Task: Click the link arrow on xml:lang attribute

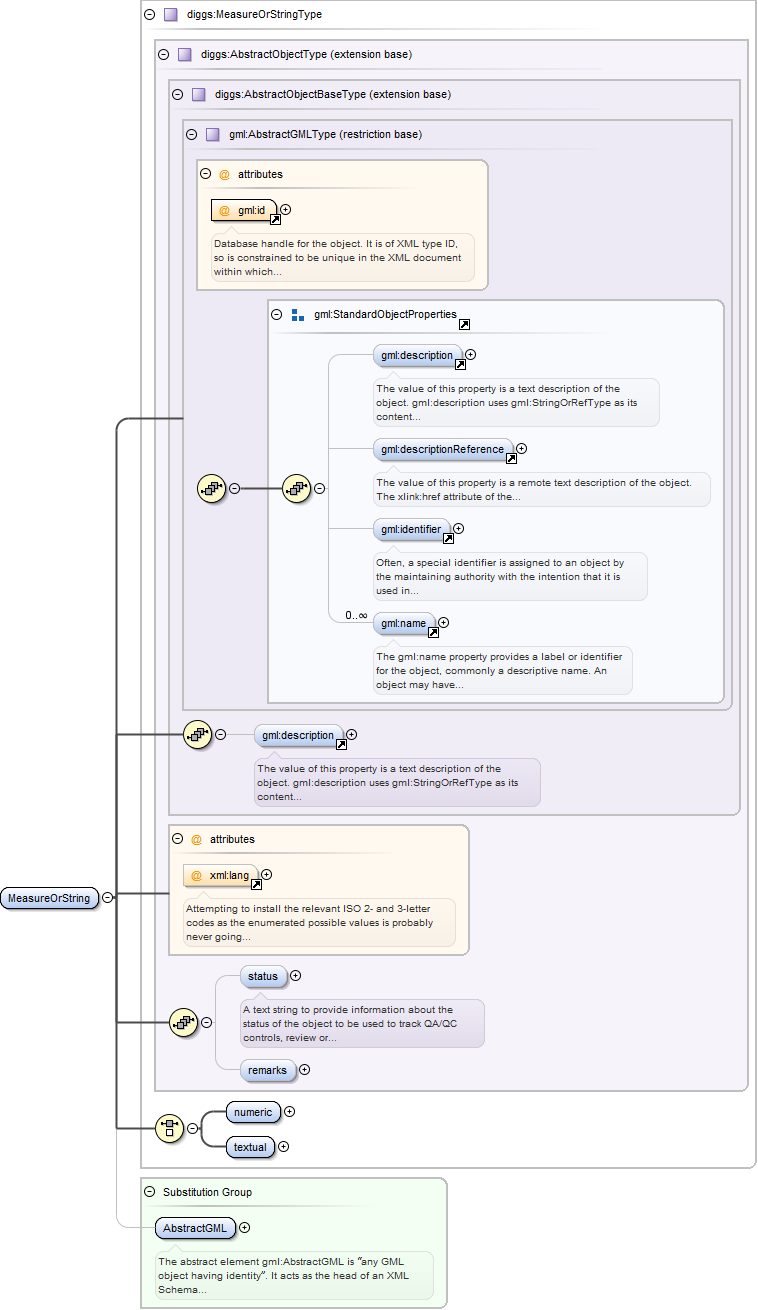Action: tap(256, 884)
